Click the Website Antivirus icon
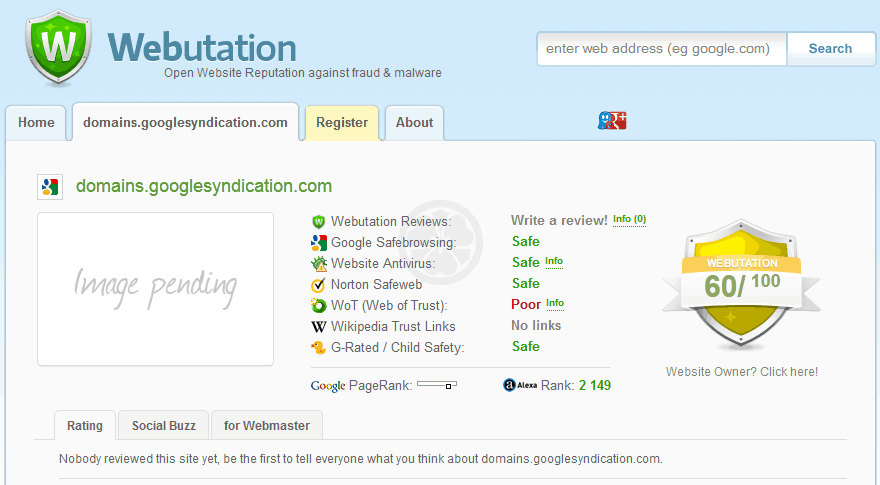The image size is (880, 485). (x=319, y=263)
